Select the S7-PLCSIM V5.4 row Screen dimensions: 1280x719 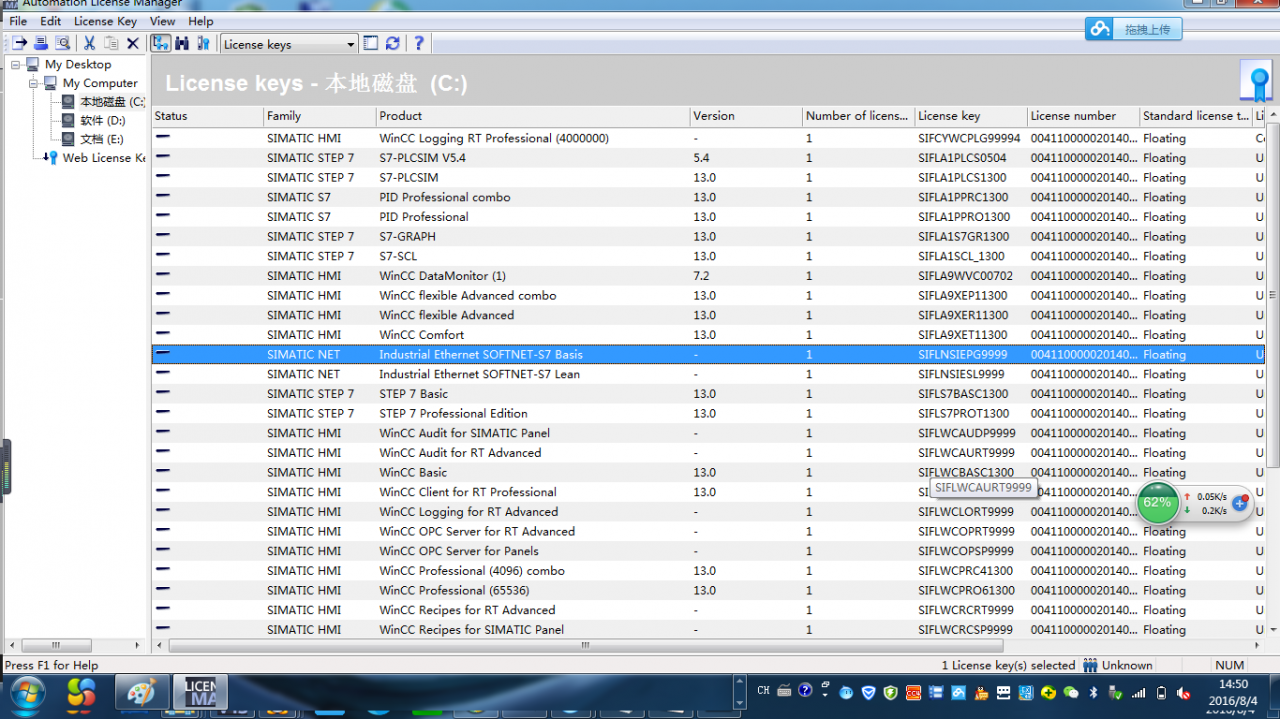click(710, 158)
